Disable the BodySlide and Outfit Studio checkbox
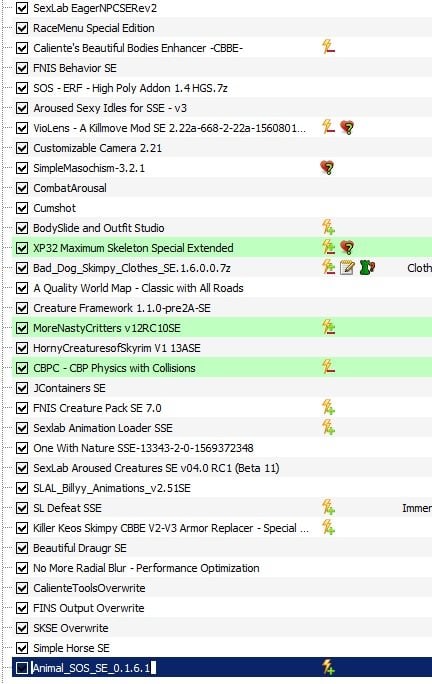 pyautogui.click(x=22, y=228)
